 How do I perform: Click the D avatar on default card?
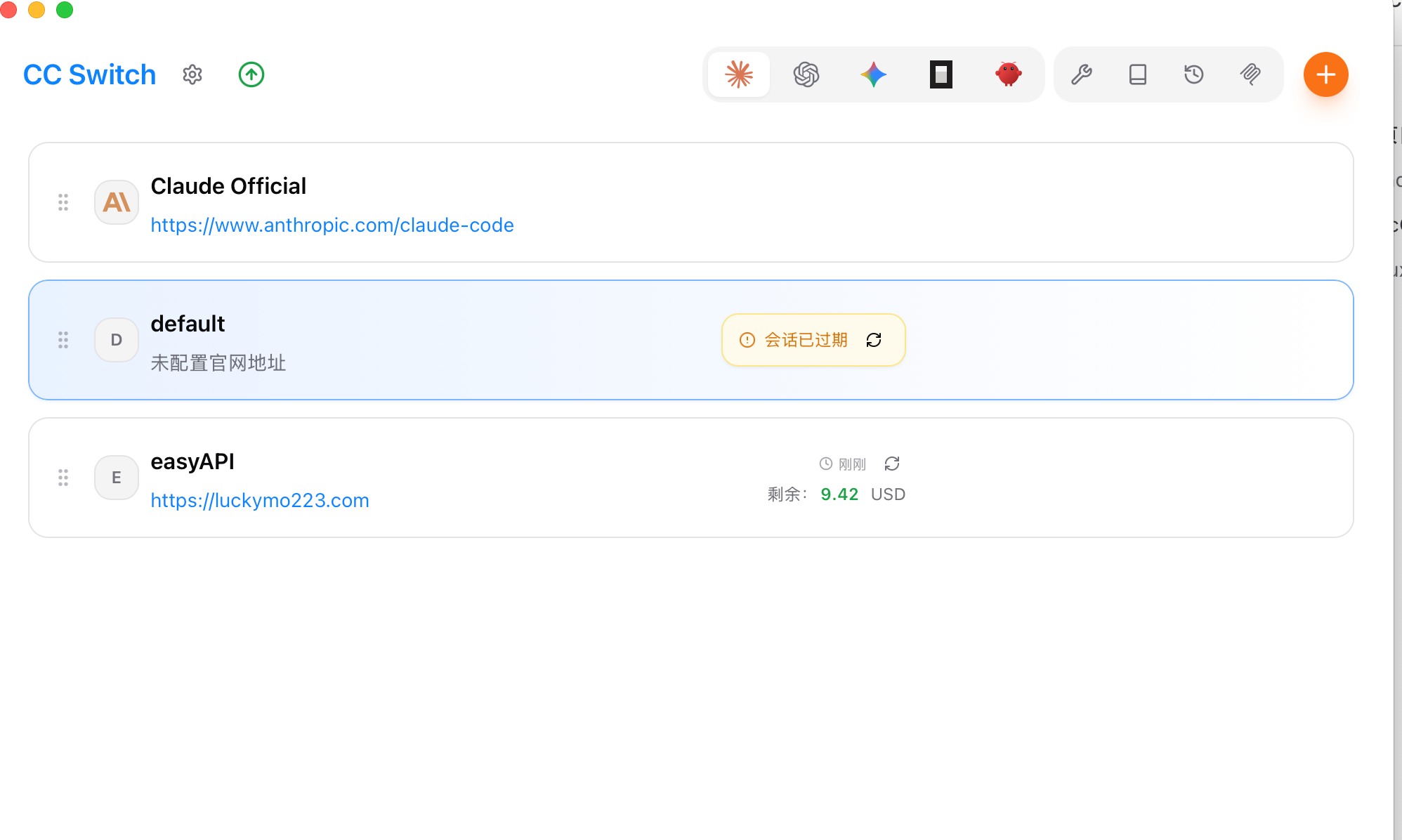pyautogui.click(x=117, y=340)
